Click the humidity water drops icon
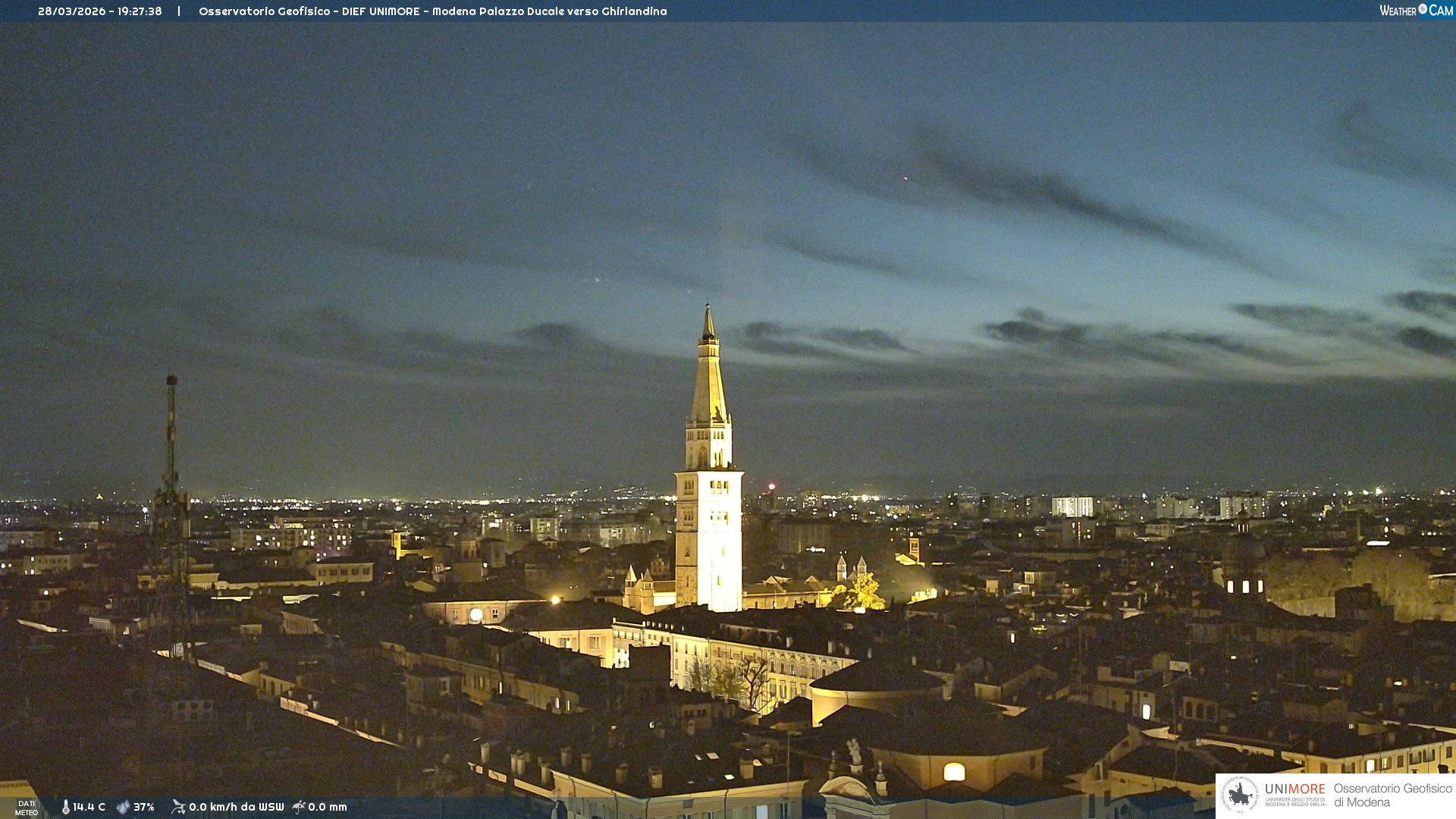Screen dimensions: 1456x819 click(123, 807)
